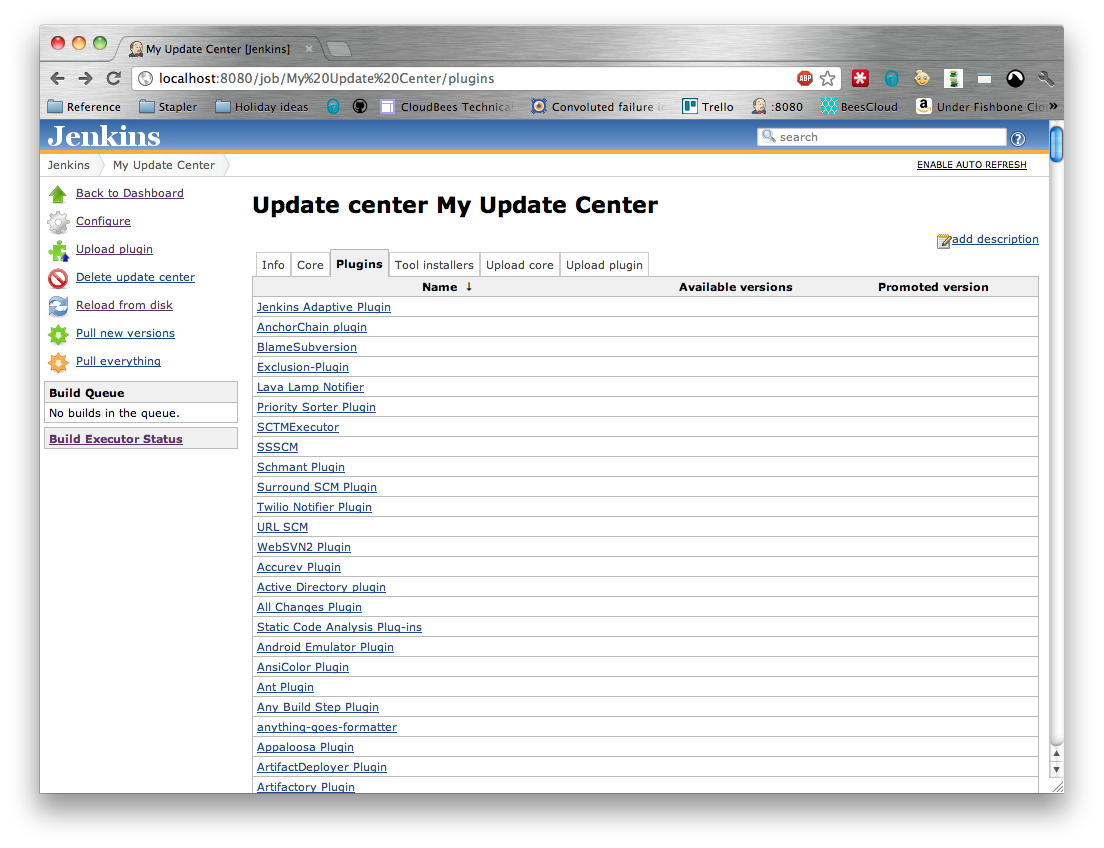Screen dimensions: 1104x848
Task: Click the red Delete update center icon
Action: coord(58,278)
